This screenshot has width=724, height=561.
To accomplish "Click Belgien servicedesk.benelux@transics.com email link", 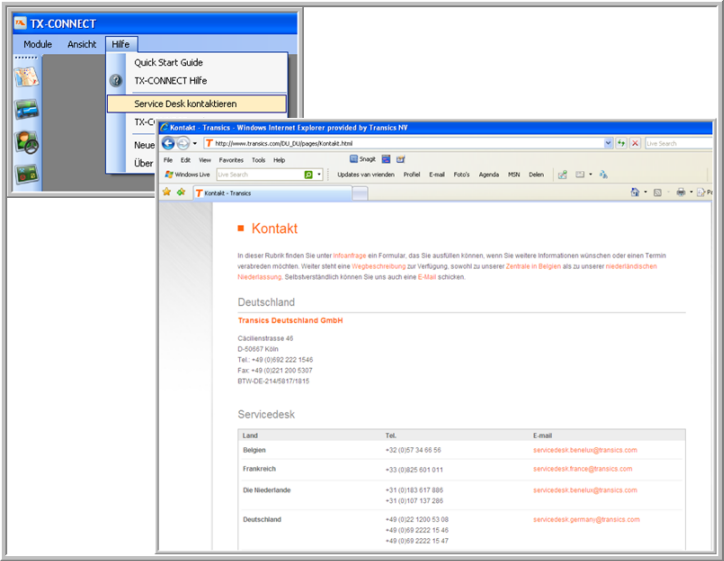I will pos(585,450).
